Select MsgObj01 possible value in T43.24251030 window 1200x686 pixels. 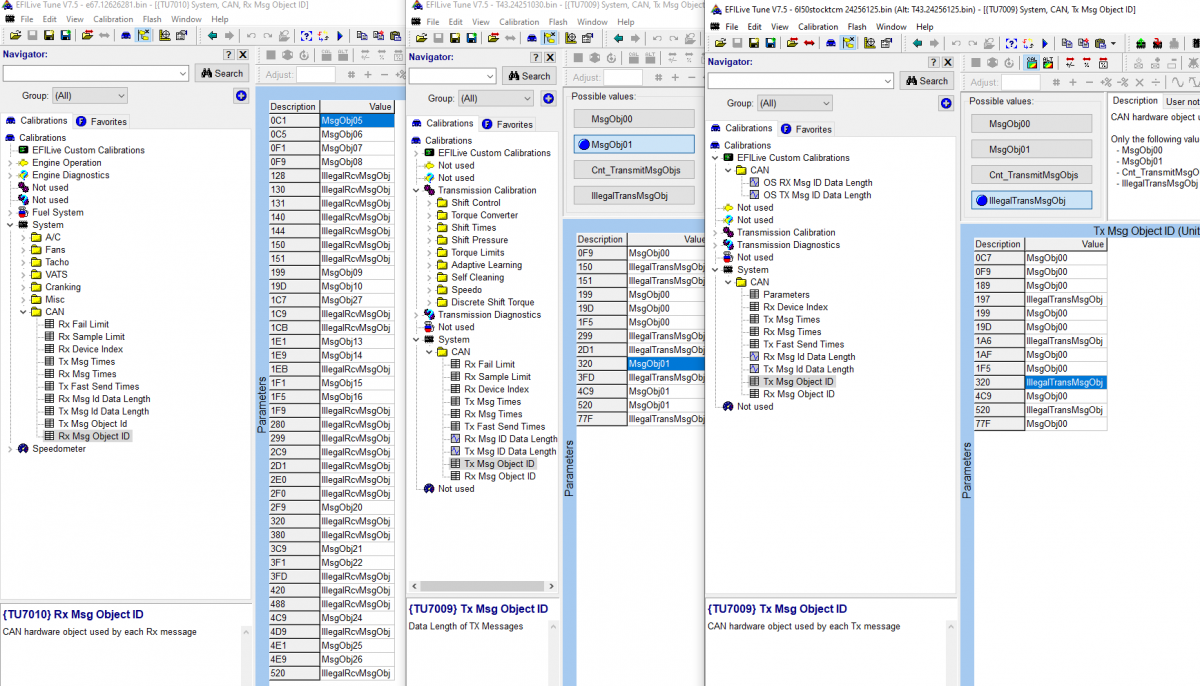pos(634,144)
